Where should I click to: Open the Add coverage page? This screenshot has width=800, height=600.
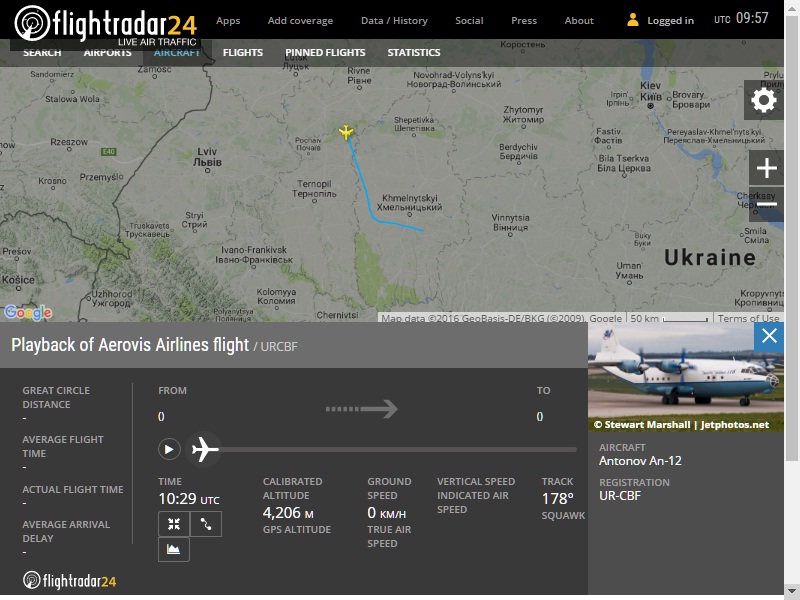(300, 20)
